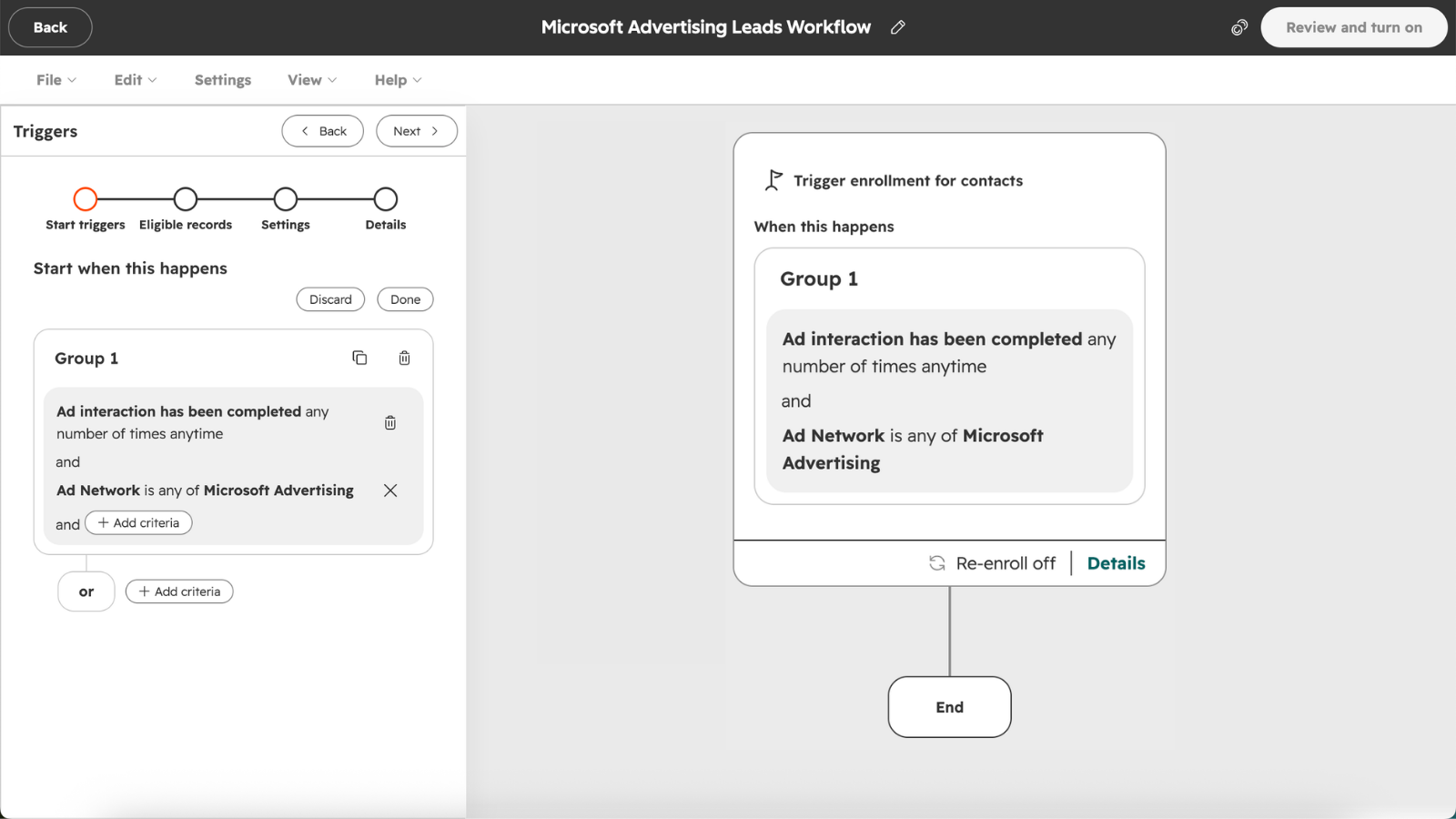The height and width of the screenshot is (819, 1456).
Task: Click Next in the Triggers panel
Action: point(417,131)
